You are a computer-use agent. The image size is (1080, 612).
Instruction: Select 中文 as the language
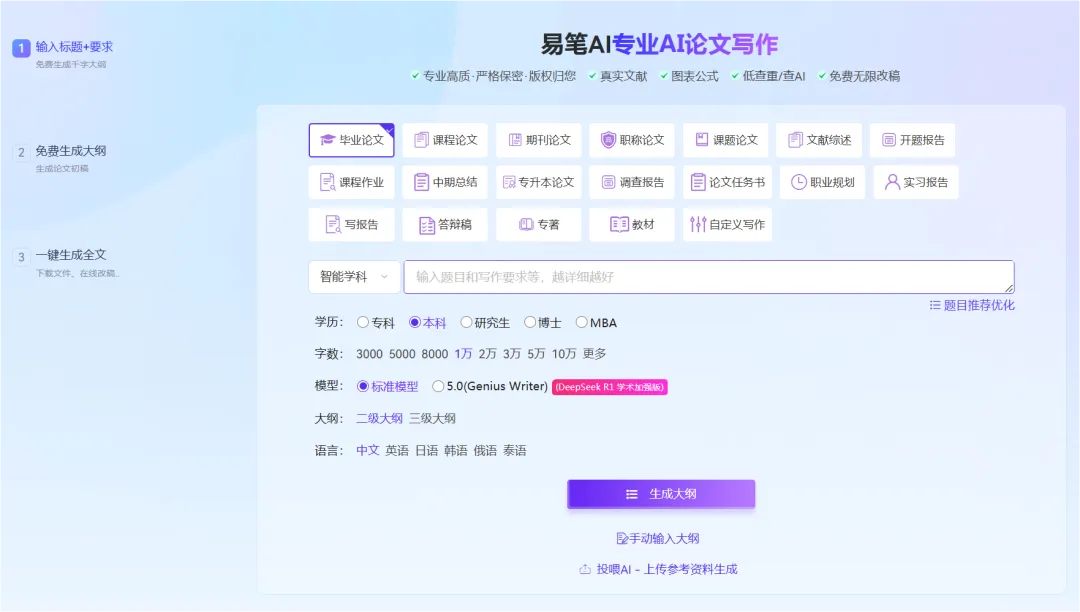(368, 451)
